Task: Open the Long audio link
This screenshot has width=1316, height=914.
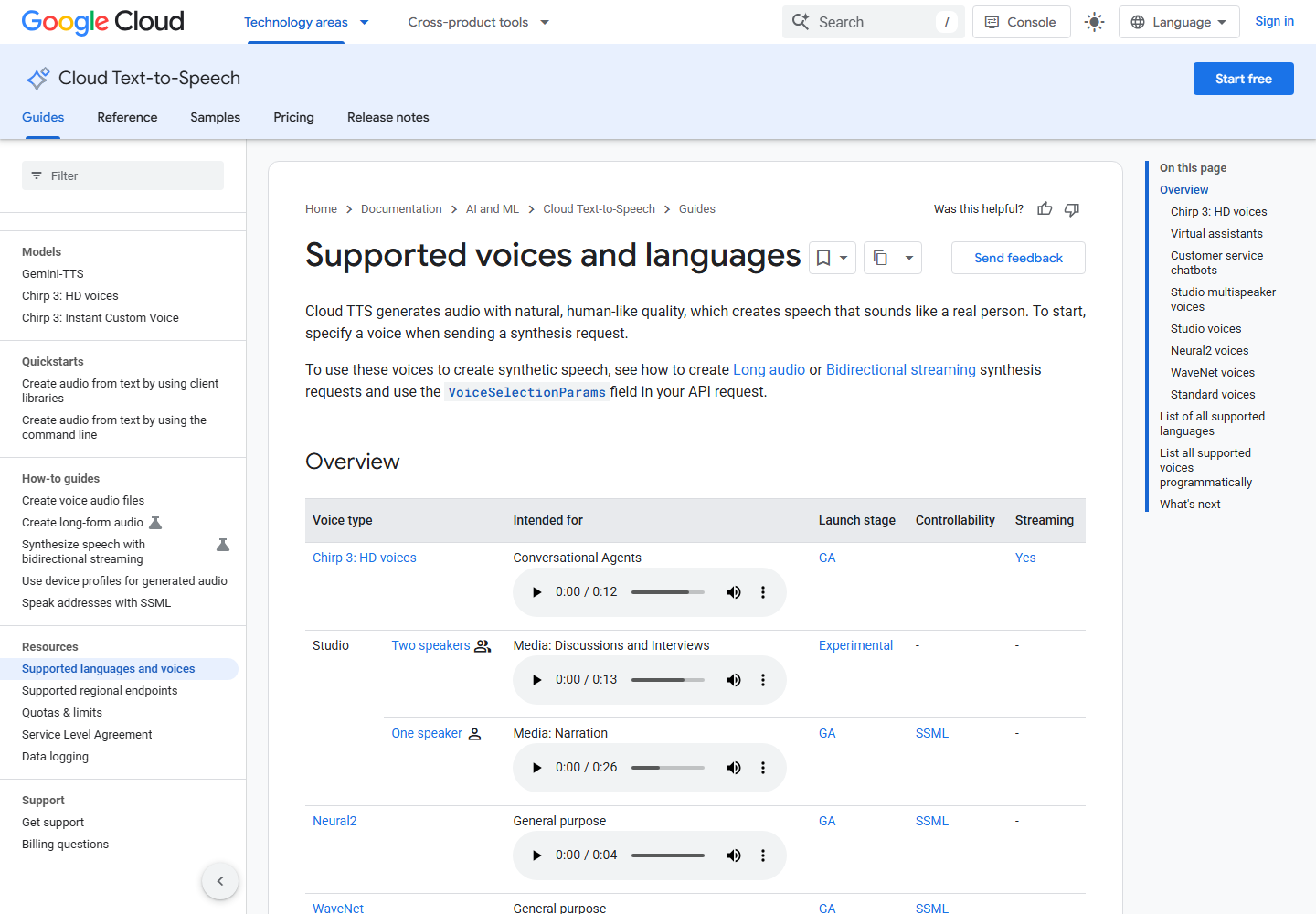Action: [769, 369]
